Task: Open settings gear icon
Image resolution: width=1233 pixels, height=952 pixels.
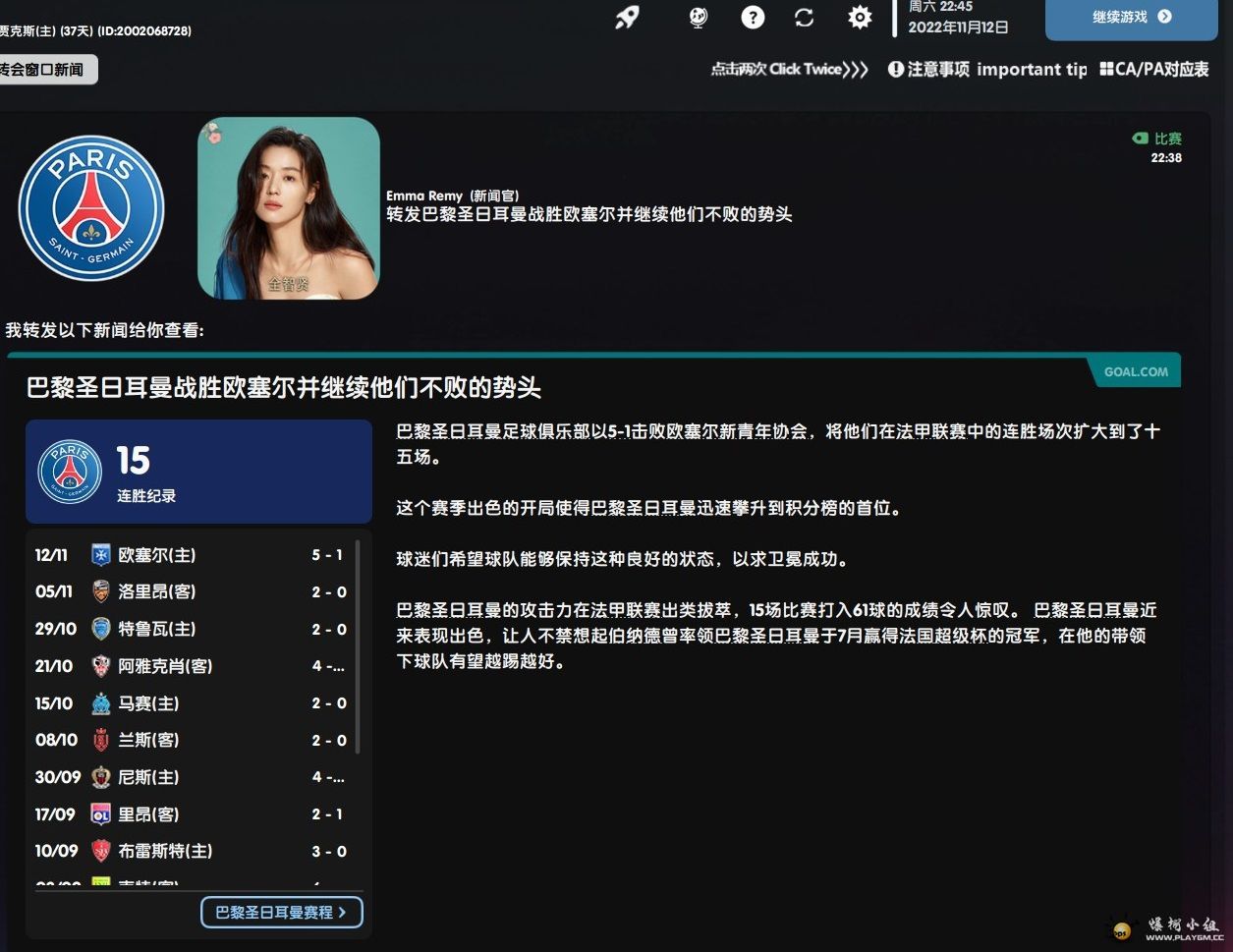Action: click(x=860, y=18)
